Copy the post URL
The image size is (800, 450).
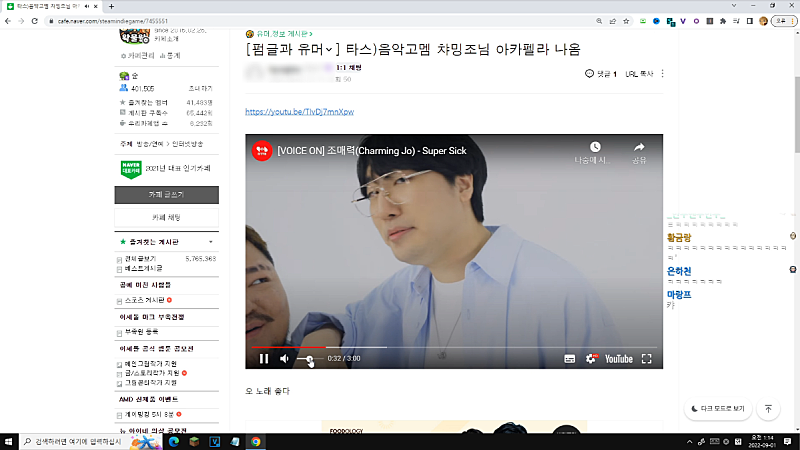pyautogui.click(x=639, y=74)
